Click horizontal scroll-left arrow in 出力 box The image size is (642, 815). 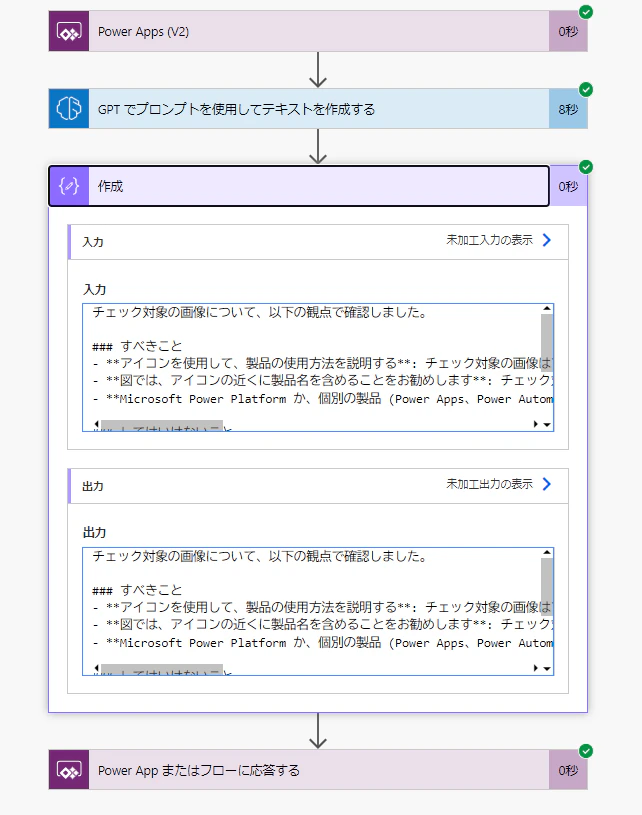(97, 668)
